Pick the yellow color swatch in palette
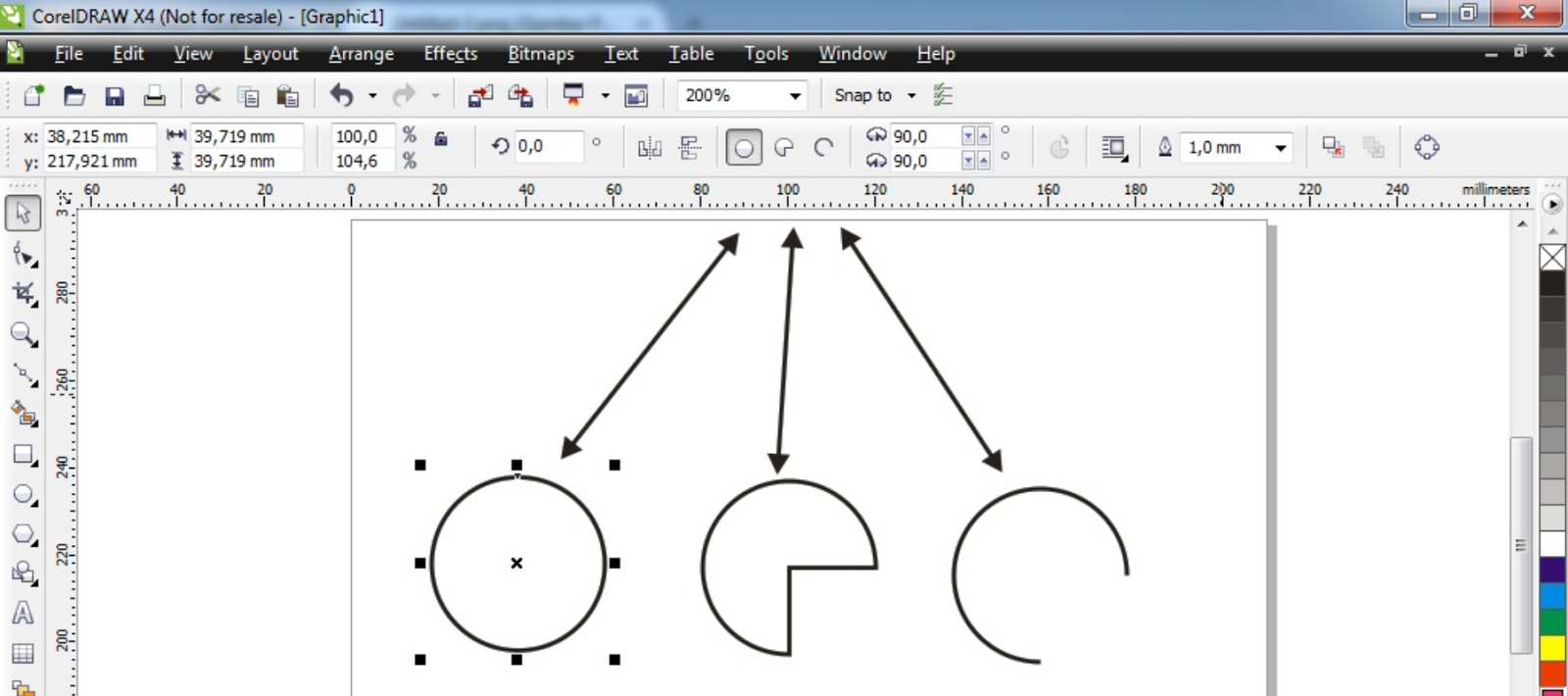 coord(1552,648)
